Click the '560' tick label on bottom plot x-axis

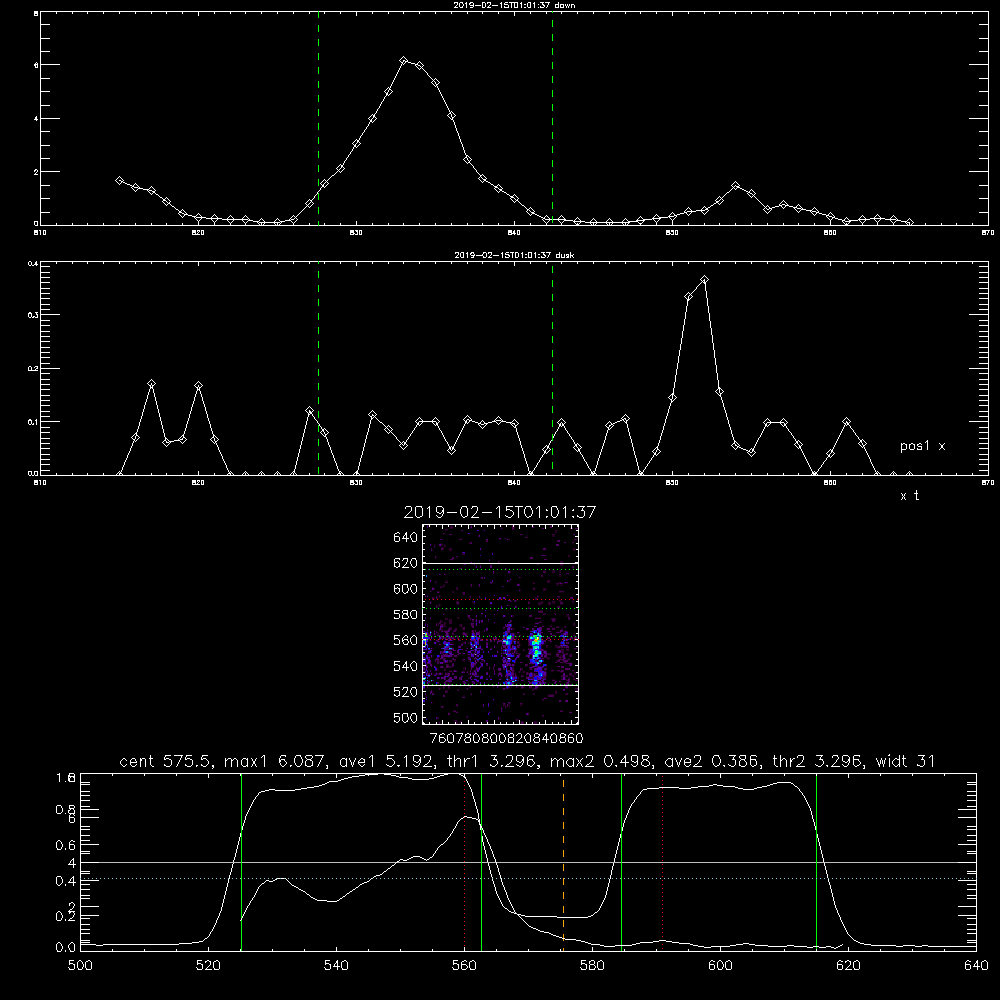coord(464,966)
